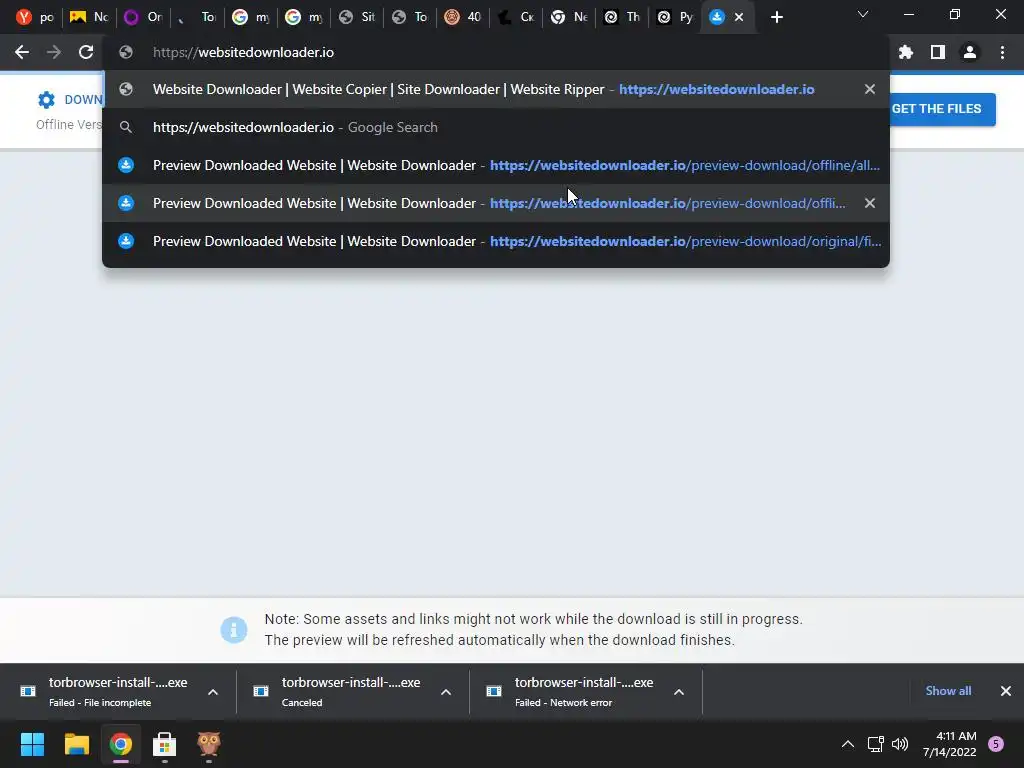Switch to the Yandex 'po' tab
The height and width of the screenshot is (768, 1024).
click(35, 17)
